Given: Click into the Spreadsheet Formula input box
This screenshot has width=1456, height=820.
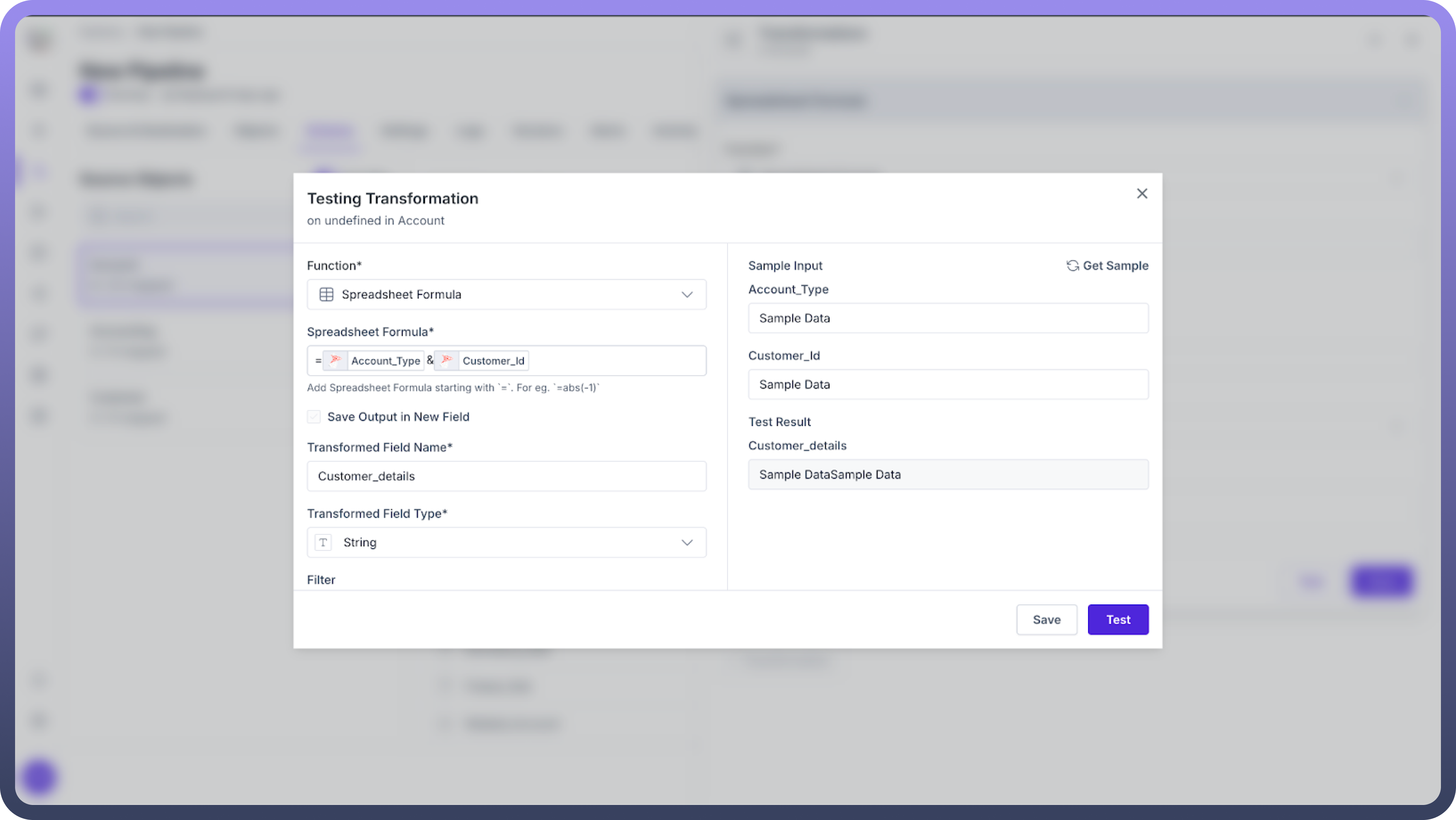Looking at the screenshot, I should point(616,361).
